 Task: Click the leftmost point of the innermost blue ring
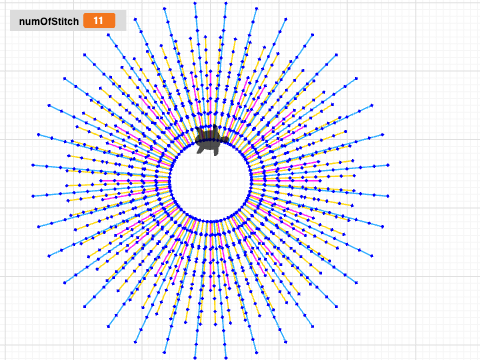(x=170, y=180)
